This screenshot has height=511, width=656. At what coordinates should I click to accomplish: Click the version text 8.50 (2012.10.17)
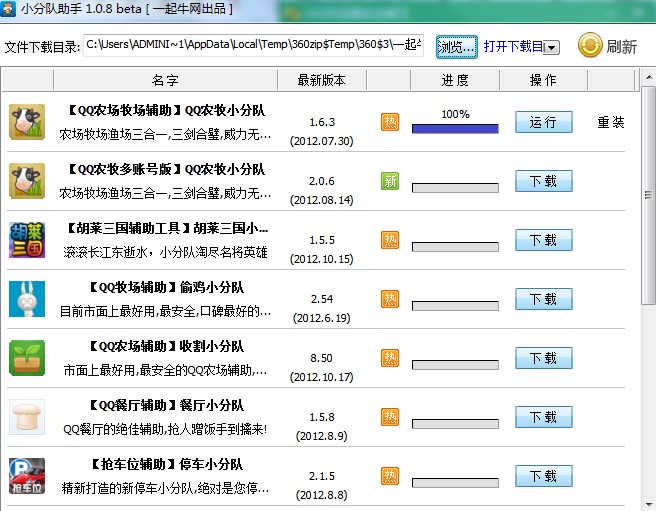click(322, 367)
